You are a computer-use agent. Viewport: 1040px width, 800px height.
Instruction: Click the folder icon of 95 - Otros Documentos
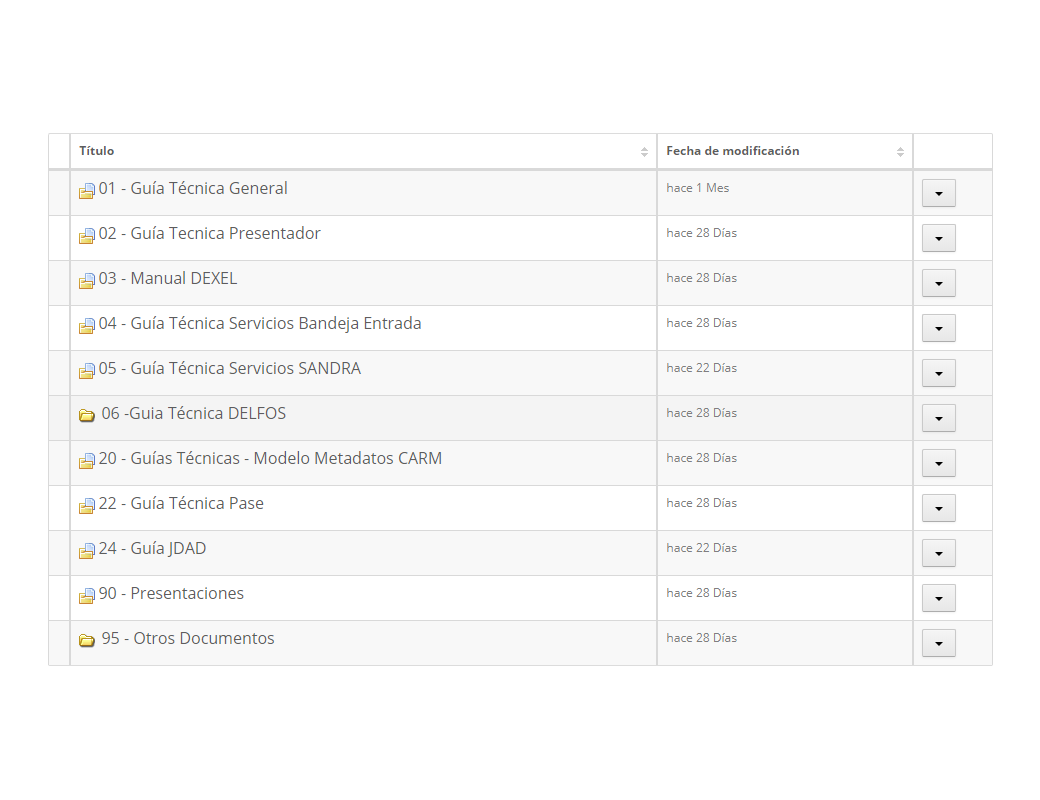pos(87,640)
